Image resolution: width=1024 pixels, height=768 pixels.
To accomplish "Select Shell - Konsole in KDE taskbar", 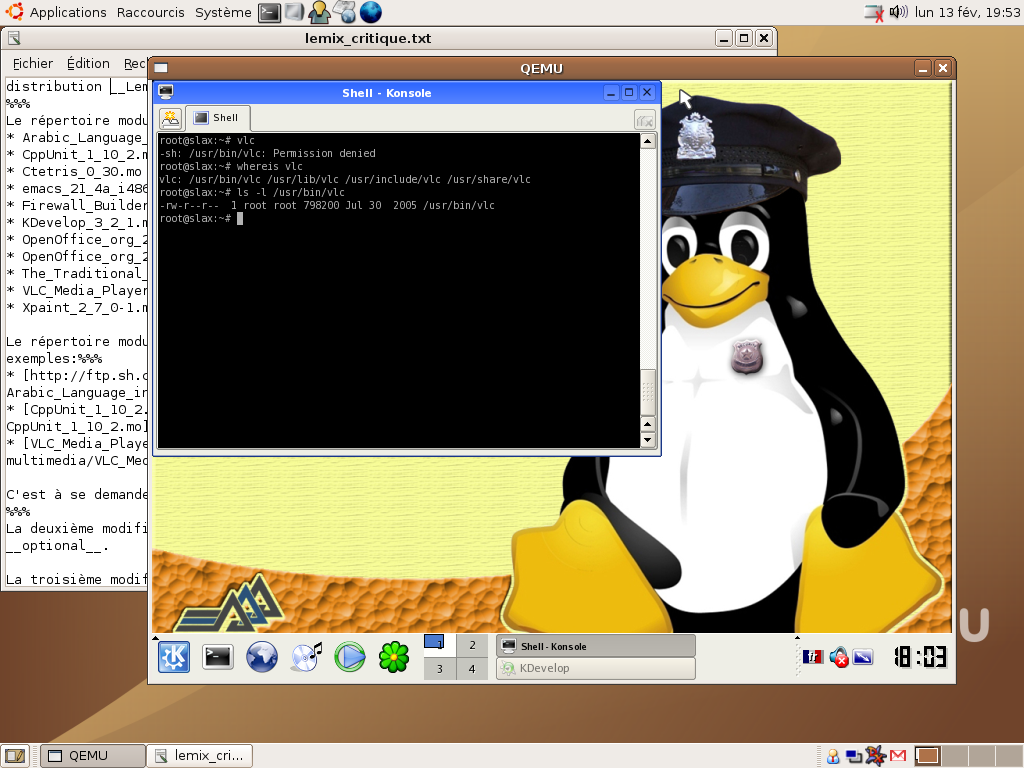I will 596,646.
